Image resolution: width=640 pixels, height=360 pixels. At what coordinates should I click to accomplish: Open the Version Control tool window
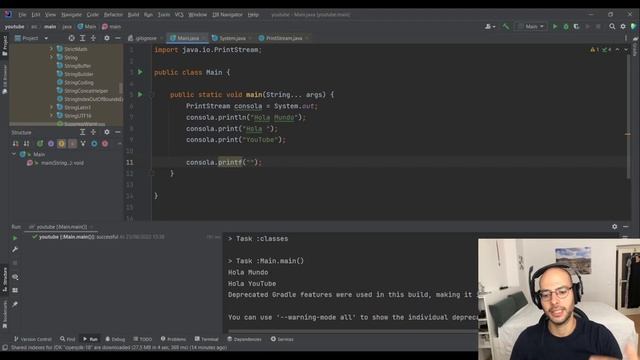point(33,339)
